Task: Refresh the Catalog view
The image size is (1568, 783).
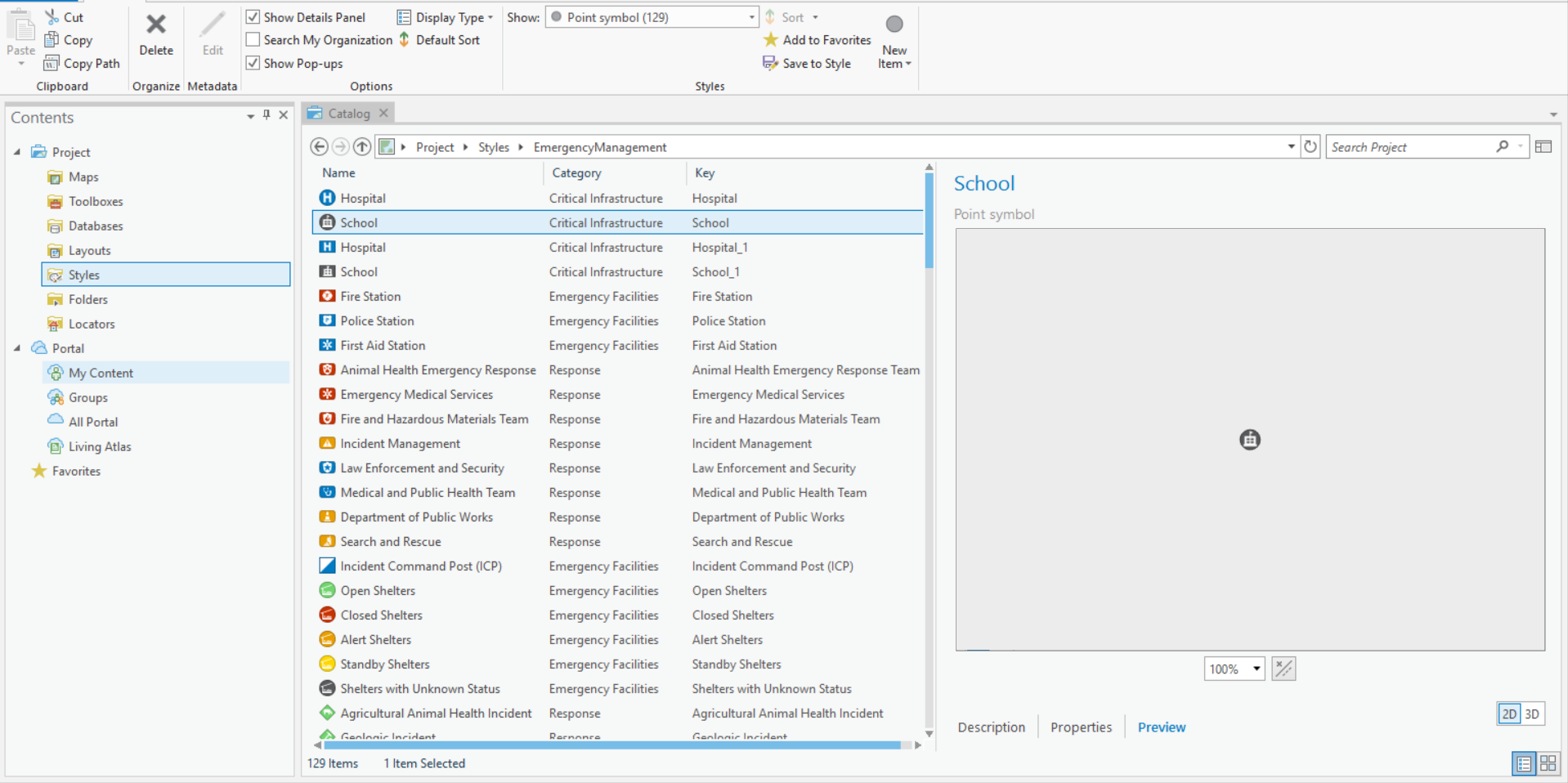Action: (1310, 147)
